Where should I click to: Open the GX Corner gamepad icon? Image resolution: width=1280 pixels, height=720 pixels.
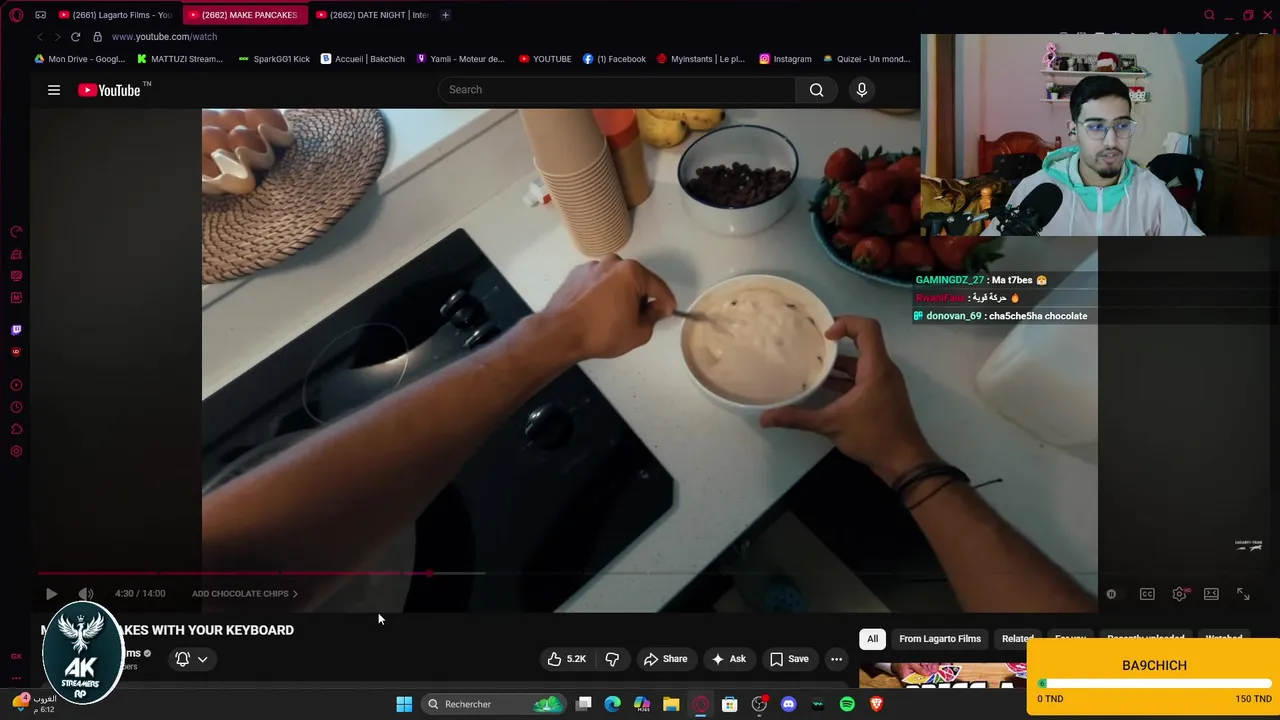point(40,15)
